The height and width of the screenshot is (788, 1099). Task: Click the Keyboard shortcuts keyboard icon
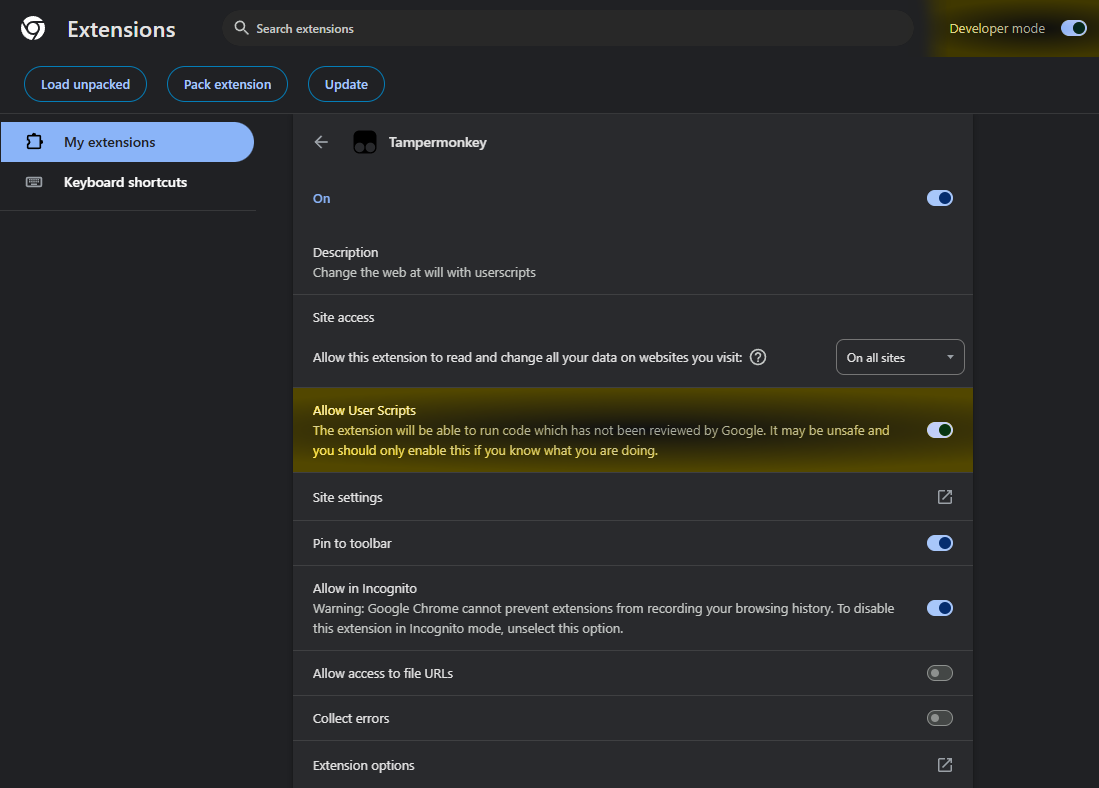click(34, 182)
